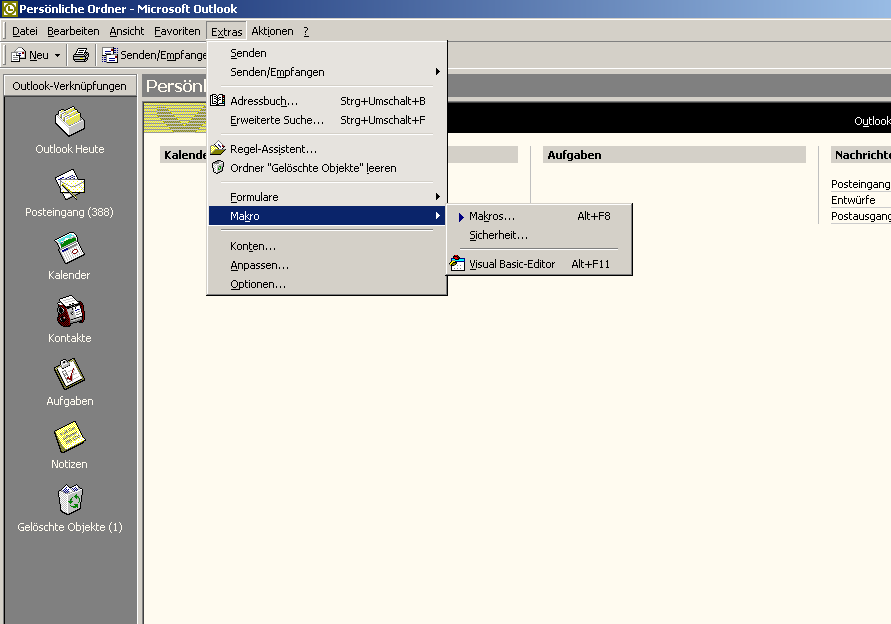Open Postausgang link under Nachrichten

click(860, 216)
